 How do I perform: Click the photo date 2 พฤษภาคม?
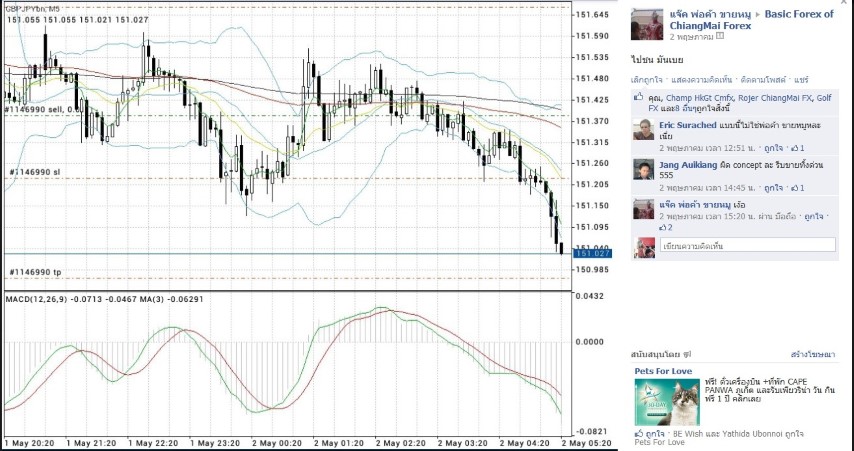click(692, 37)
